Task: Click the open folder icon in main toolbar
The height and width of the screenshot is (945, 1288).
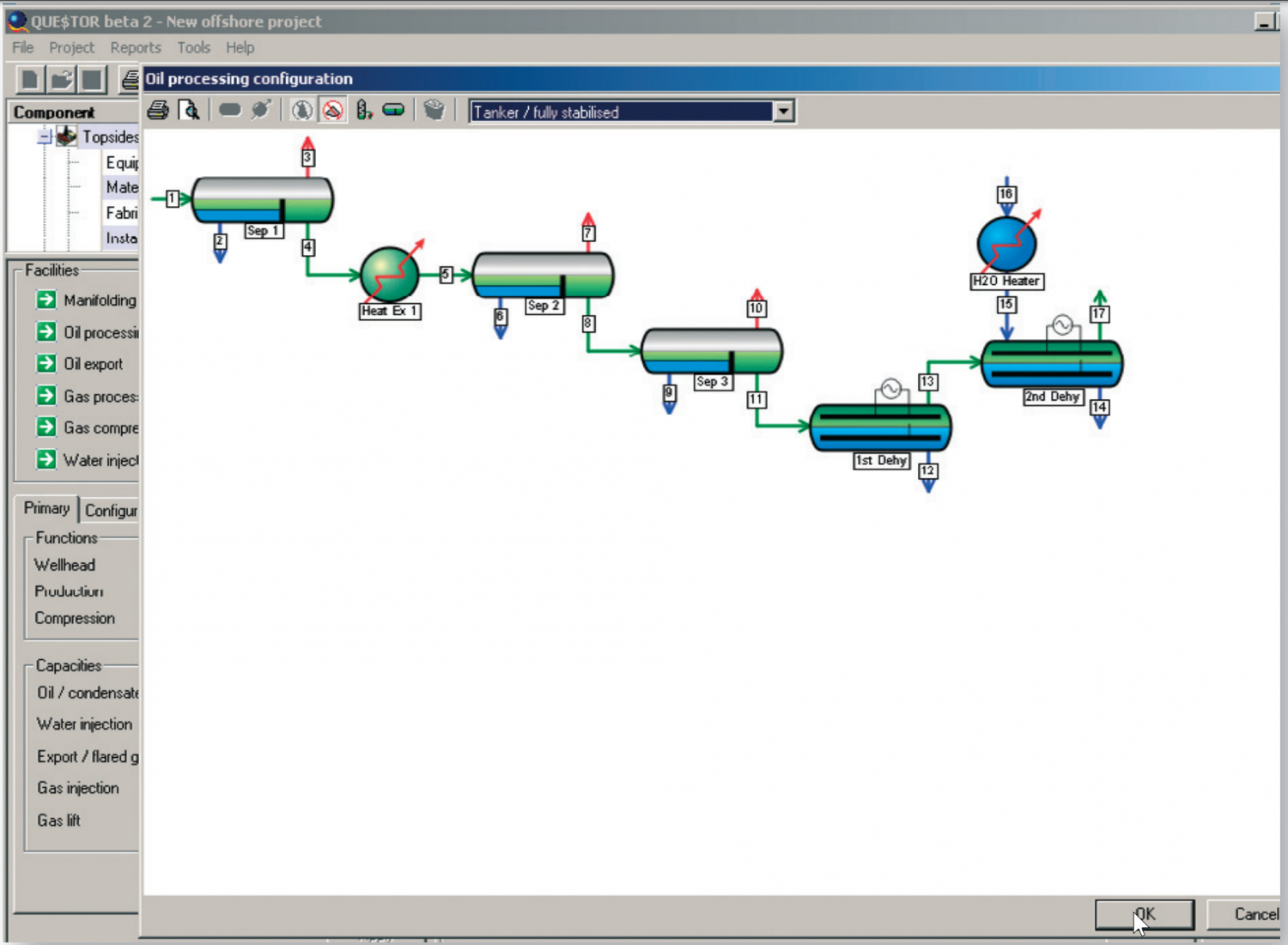Action: pos(61,80)
